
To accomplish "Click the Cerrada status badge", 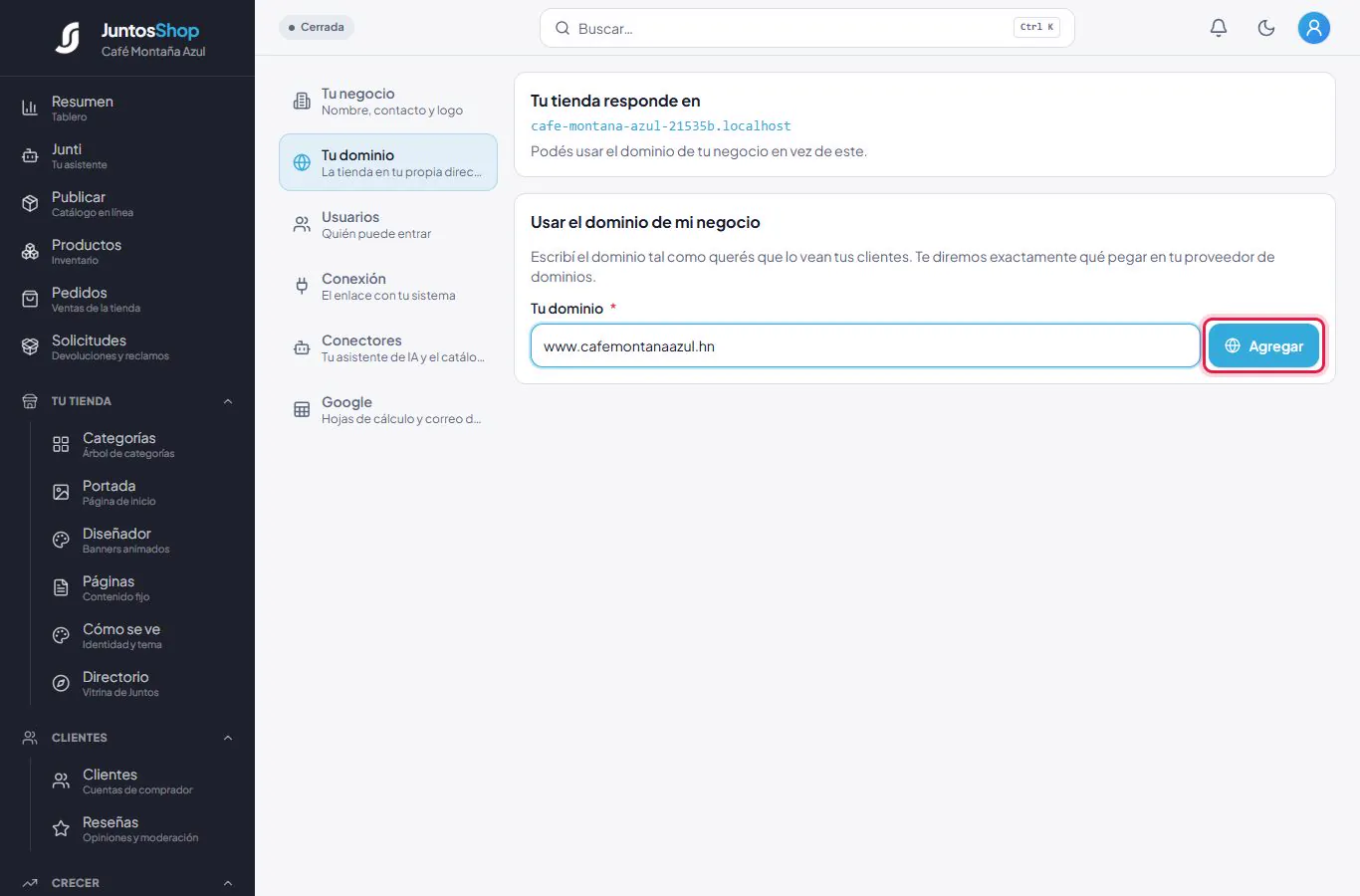I will click(317, 27).
